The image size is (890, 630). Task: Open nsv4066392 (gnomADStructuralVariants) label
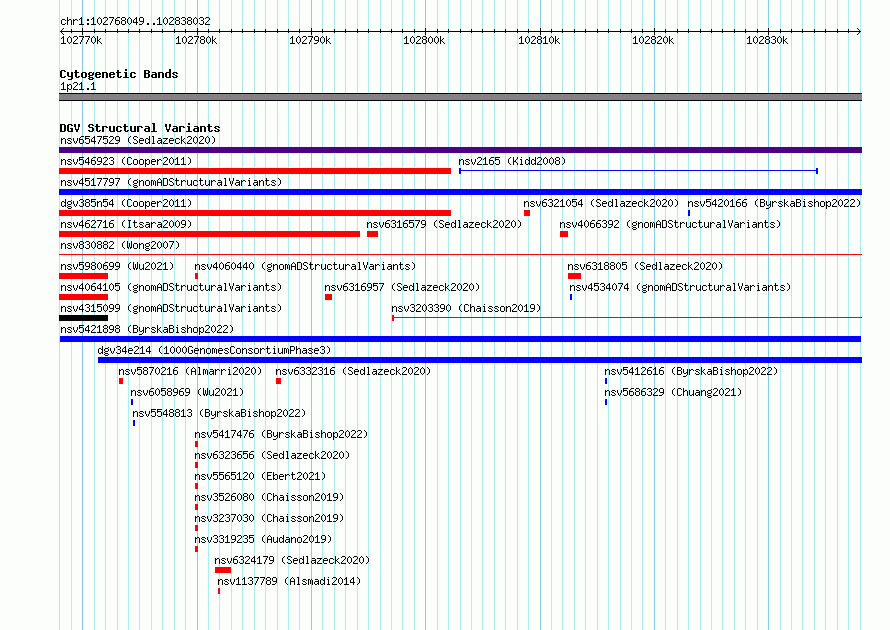pos(670,224)
